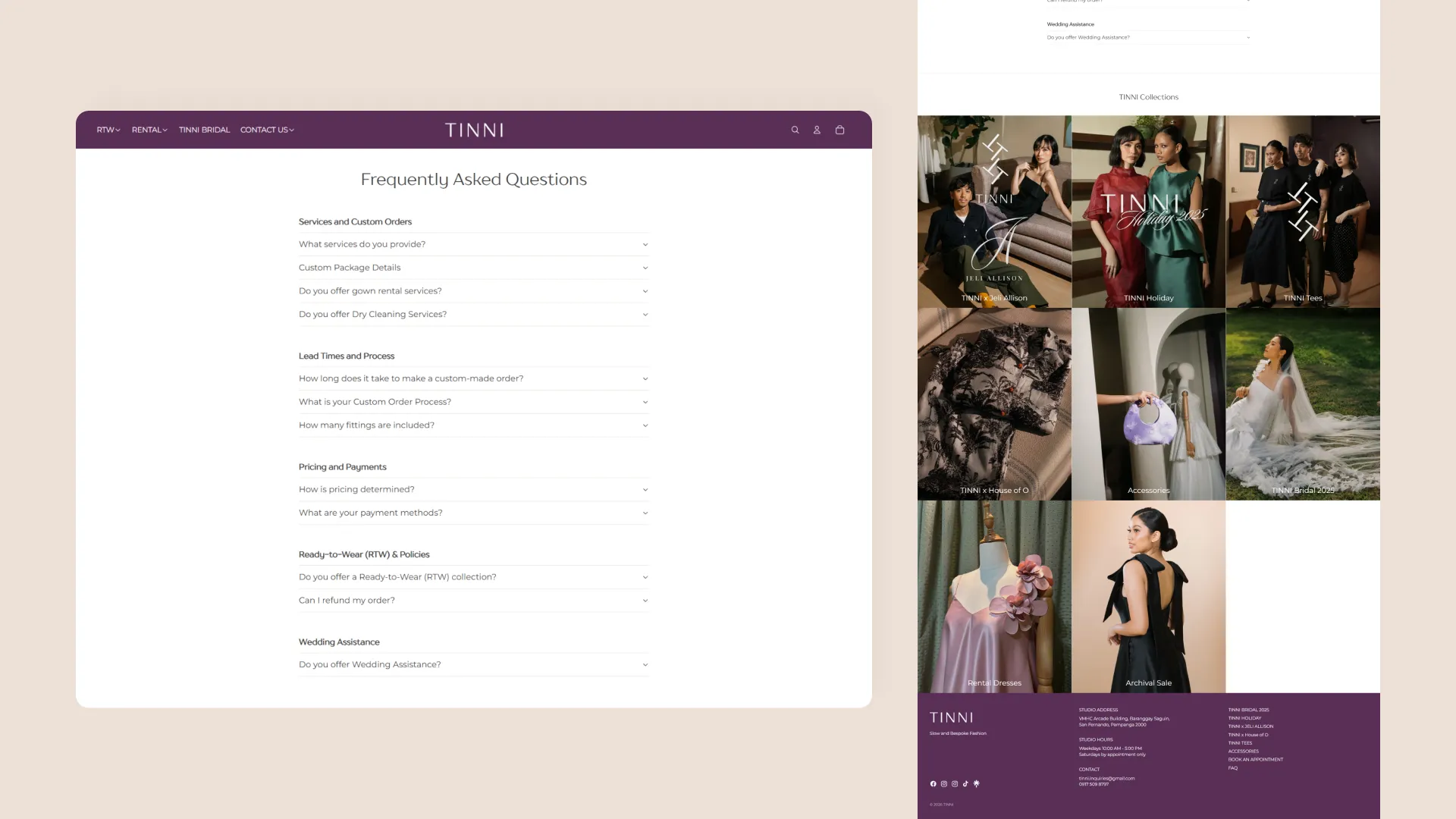The width and height of the screenshot is (1456, 819).
Task: Open the RENTAL dropdown menu
Action: point(149,130)
